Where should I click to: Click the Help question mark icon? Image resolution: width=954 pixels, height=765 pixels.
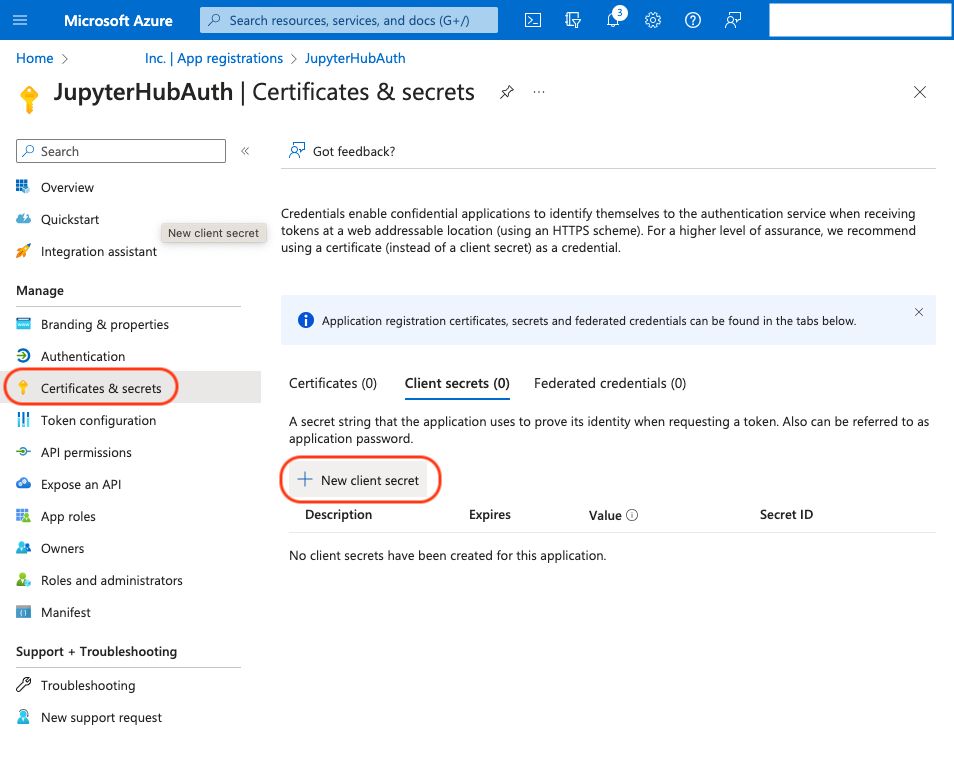tap(693, 20)
